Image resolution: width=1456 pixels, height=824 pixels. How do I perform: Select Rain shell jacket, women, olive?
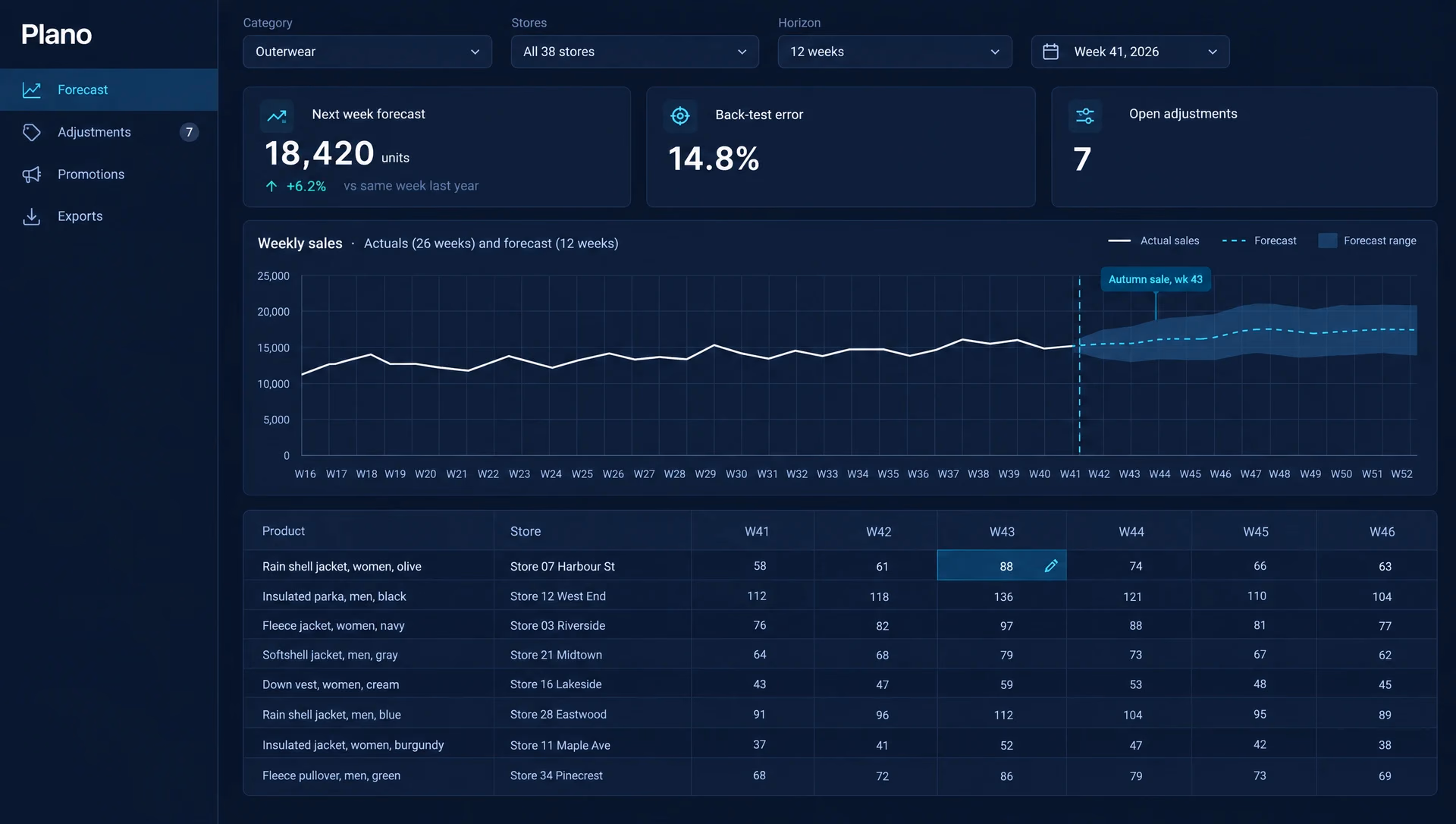point(342,567)
